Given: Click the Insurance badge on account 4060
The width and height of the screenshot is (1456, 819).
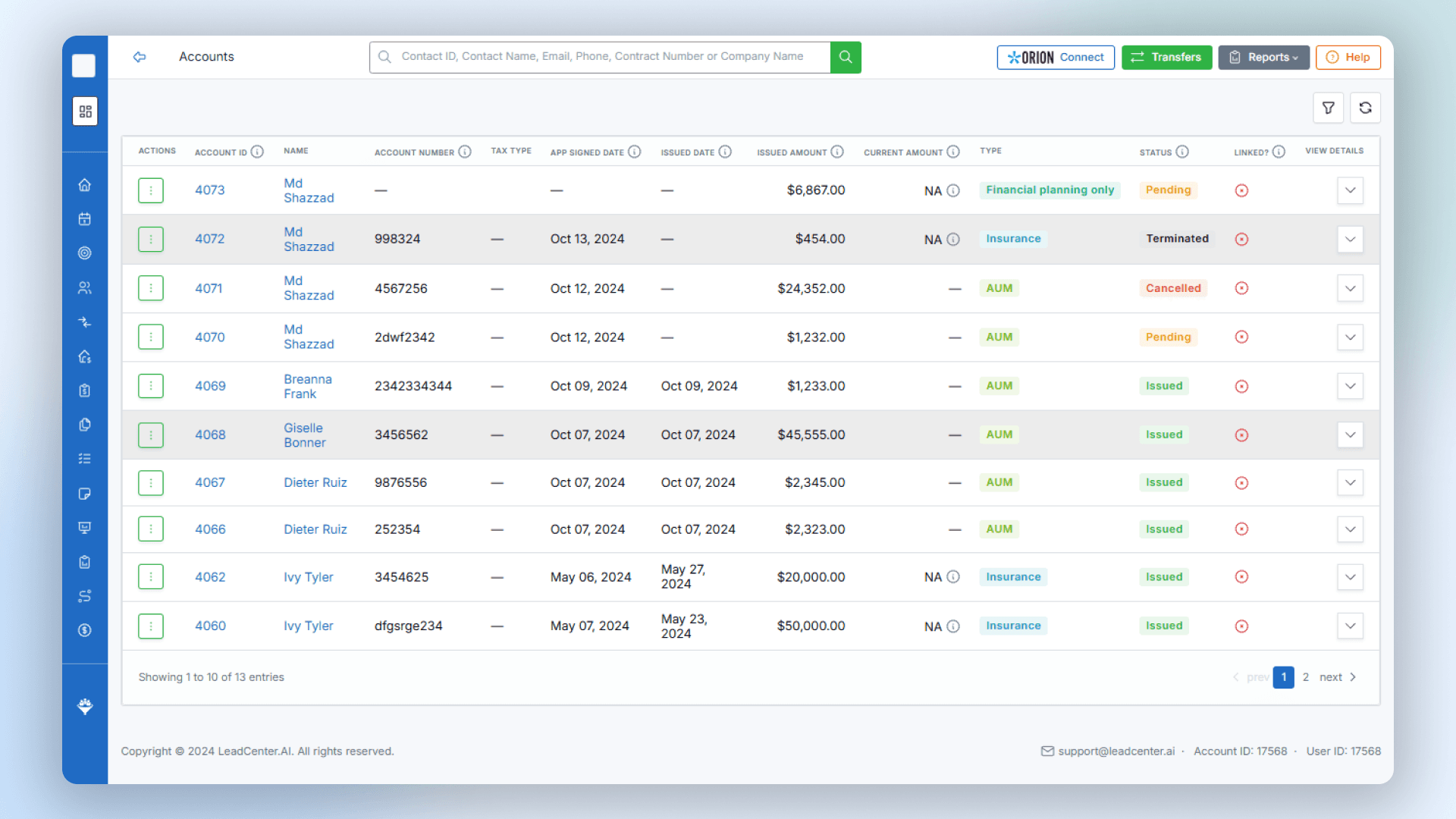Looking at the screenshot, I should click(x=1013, y=626).
